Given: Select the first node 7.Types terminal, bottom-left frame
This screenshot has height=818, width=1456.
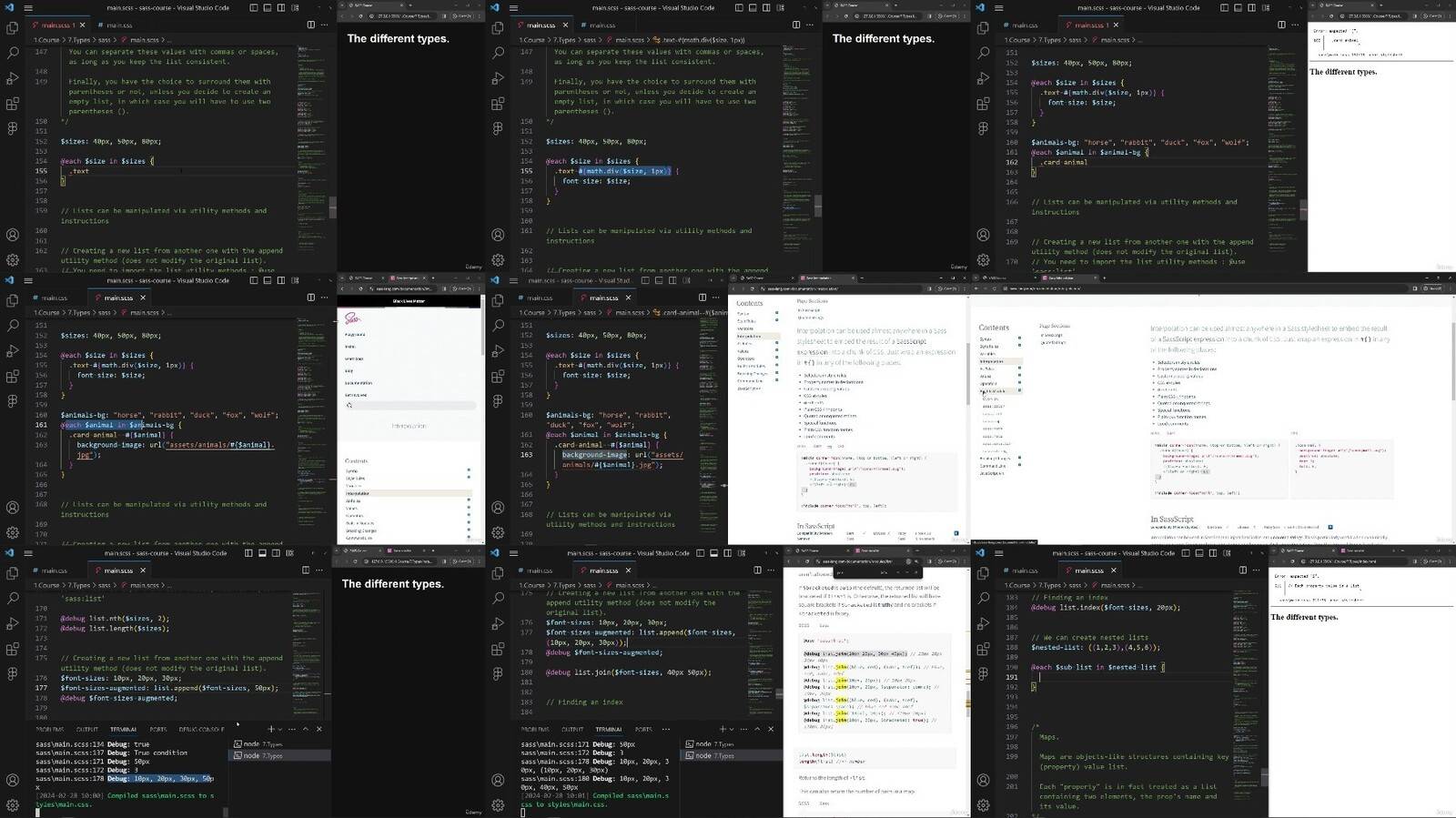Looking at the screenshot, I should coord(278,743).
